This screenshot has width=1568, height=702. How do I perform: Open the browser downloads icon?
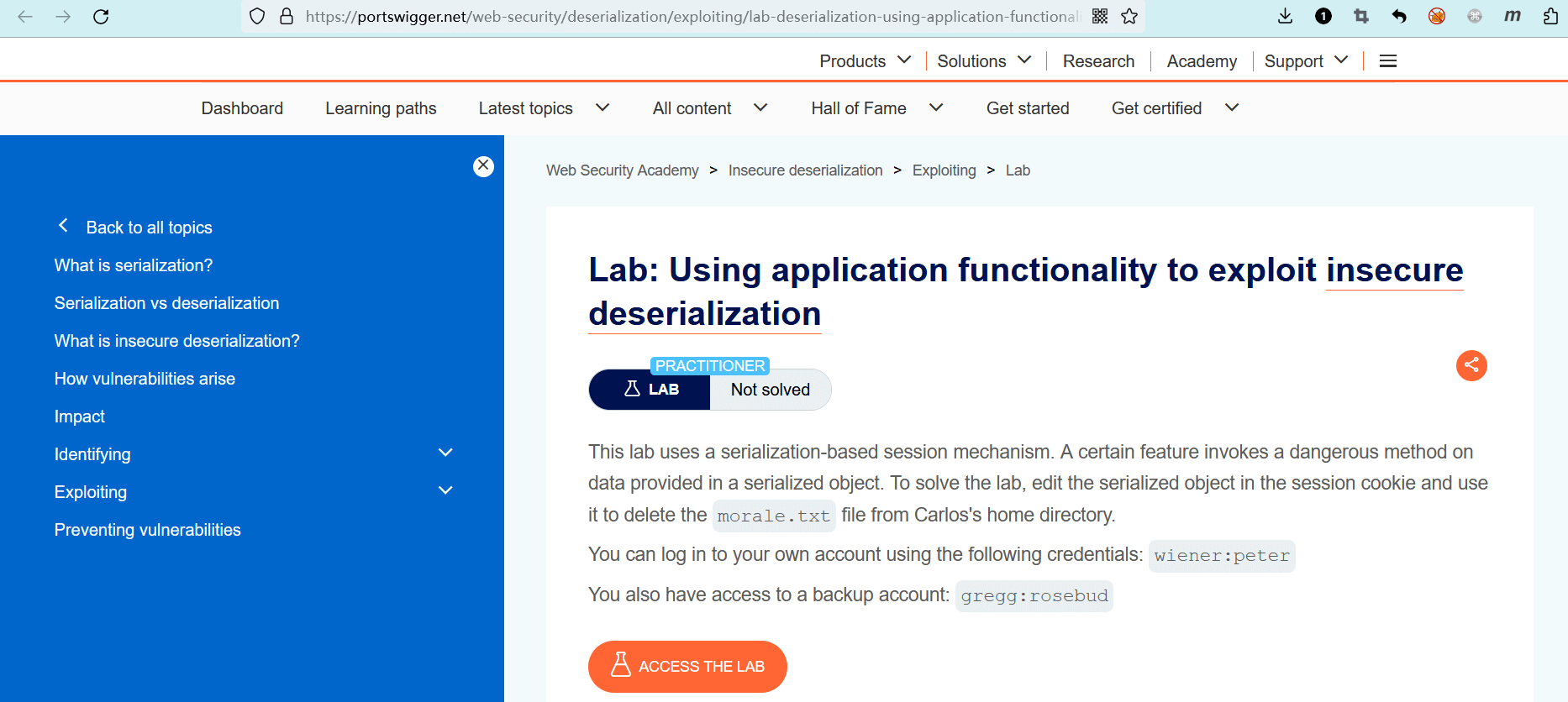1285,17
